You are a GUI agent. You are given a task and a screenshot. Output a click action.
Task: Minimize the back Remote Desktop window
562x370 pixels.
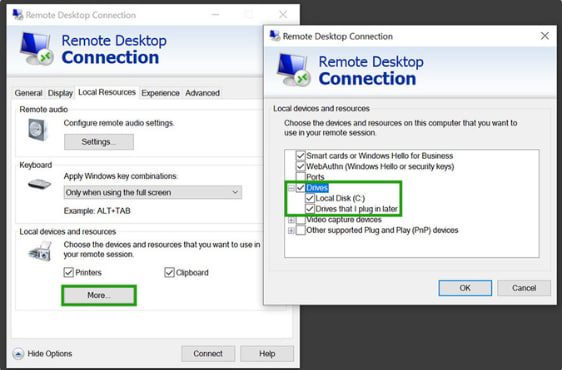click(215, 15)
